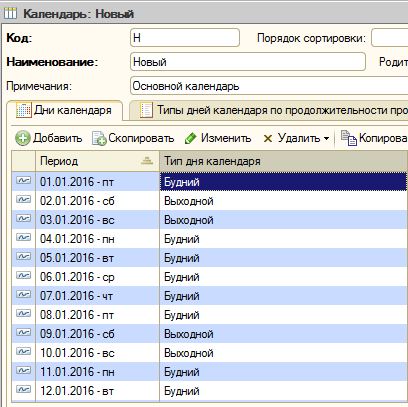Screen dimensions: 408x407
Task: Click the Копировать pages icon
Action: 349,138
